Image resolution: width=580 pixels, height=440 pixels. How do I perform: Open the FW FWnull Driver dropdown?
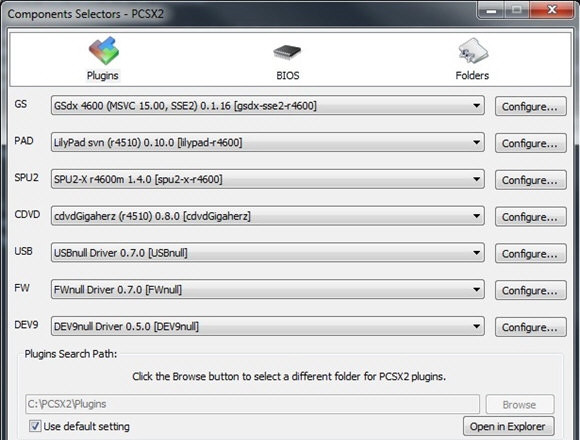coord(267,290)
